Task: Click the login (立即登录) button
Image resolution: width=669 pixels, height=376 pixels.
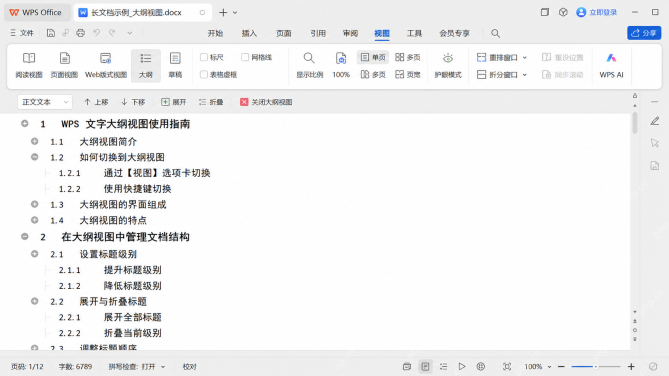Action: pyautogui.click(x=596, y=12)
